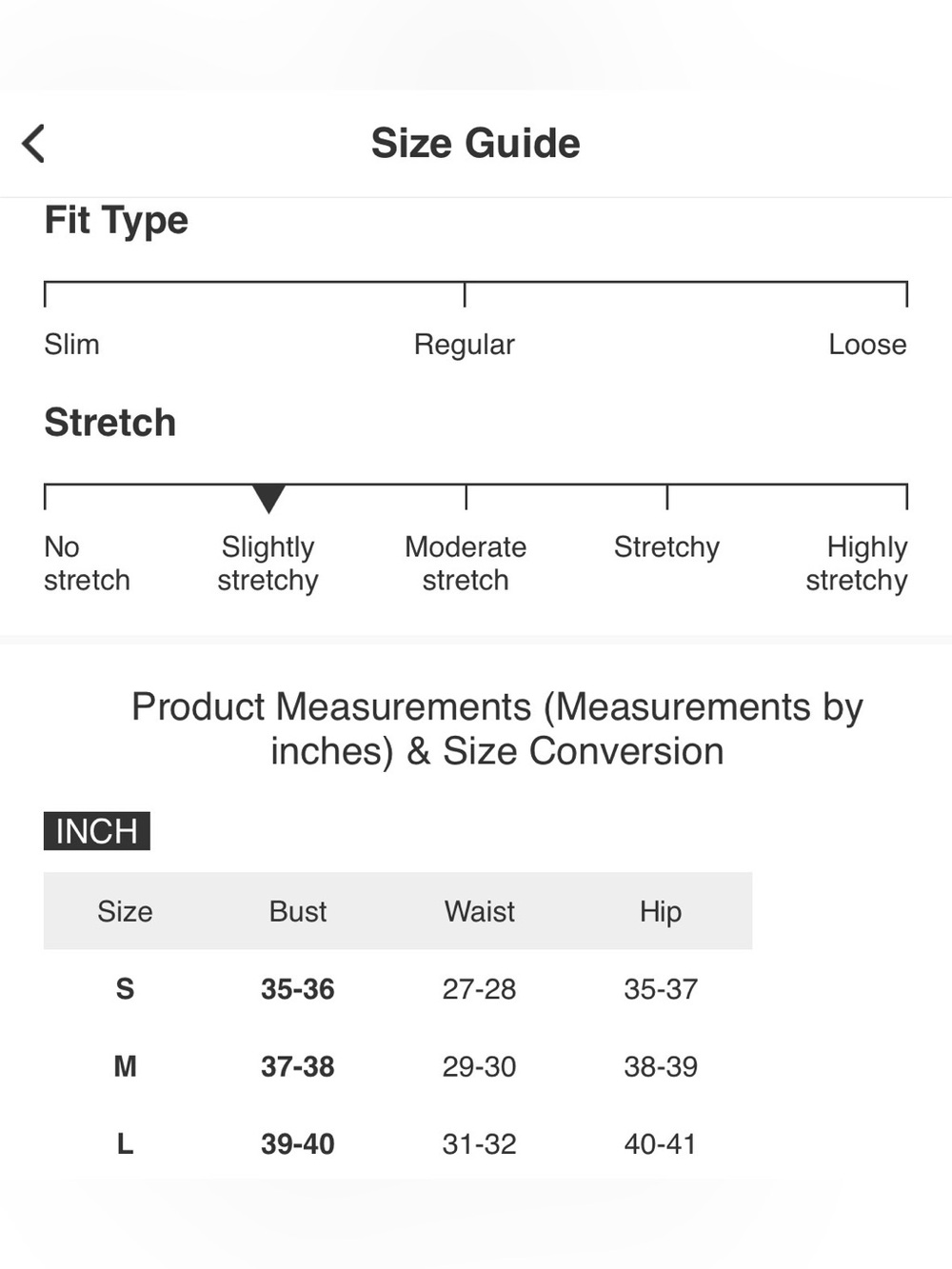952x1269 pixels.
Task: Select the black stretch indicator triangle marker
Action: point(268,498)
